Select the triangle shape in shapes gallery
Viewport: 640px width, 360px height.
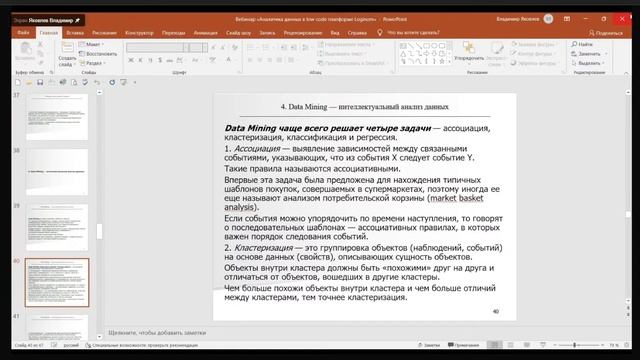tap(403, 53)
